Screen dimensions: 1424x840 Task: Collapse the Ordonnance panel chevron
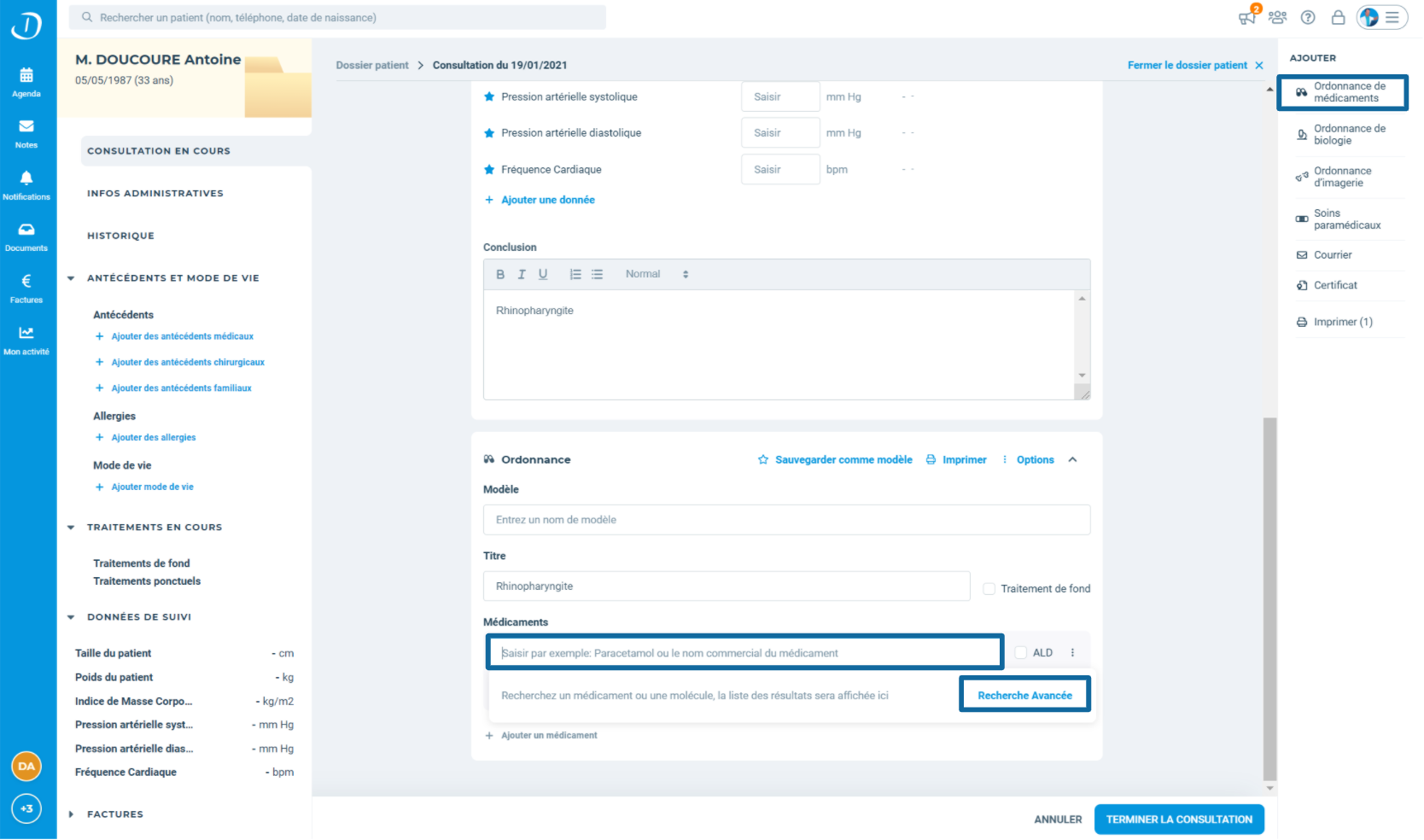(1073, 460)
